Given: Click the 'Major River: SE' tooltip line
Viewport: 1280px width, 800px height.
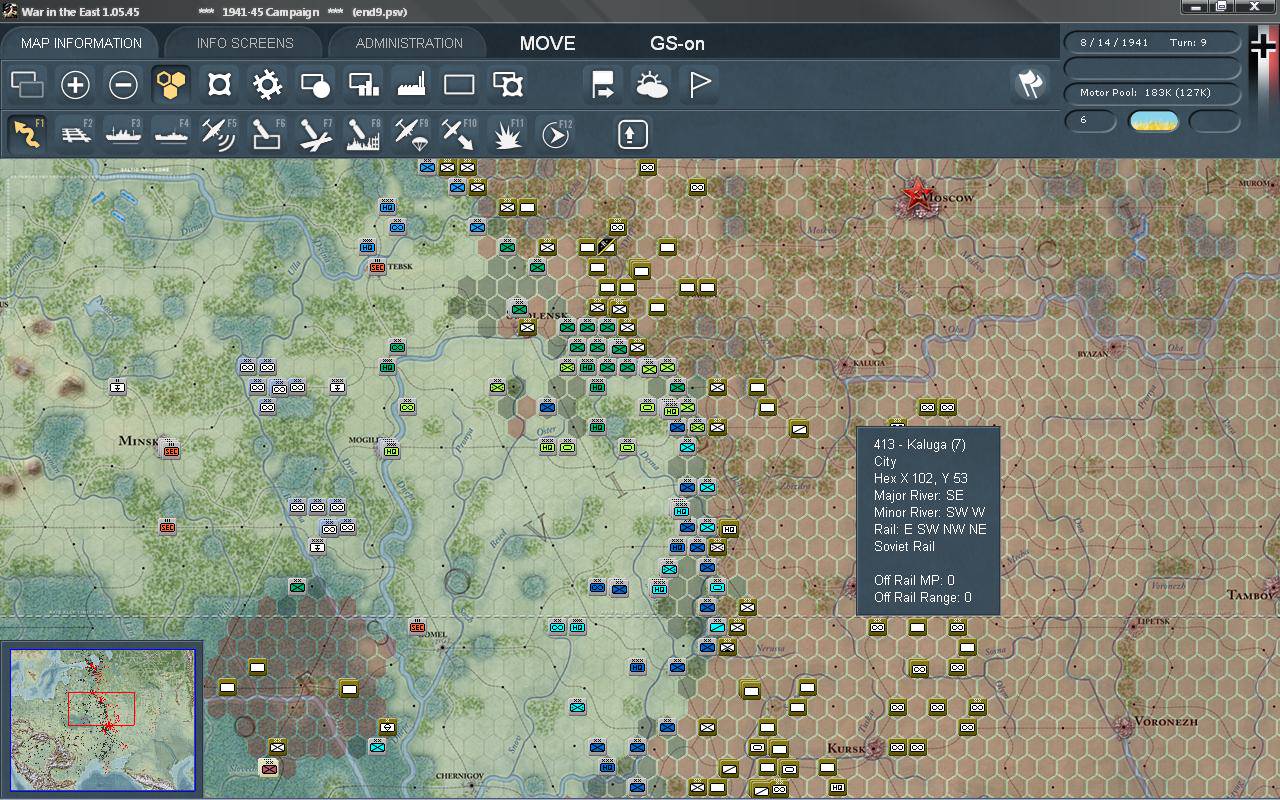Looking at the screenshot, I should pos(919,495).
